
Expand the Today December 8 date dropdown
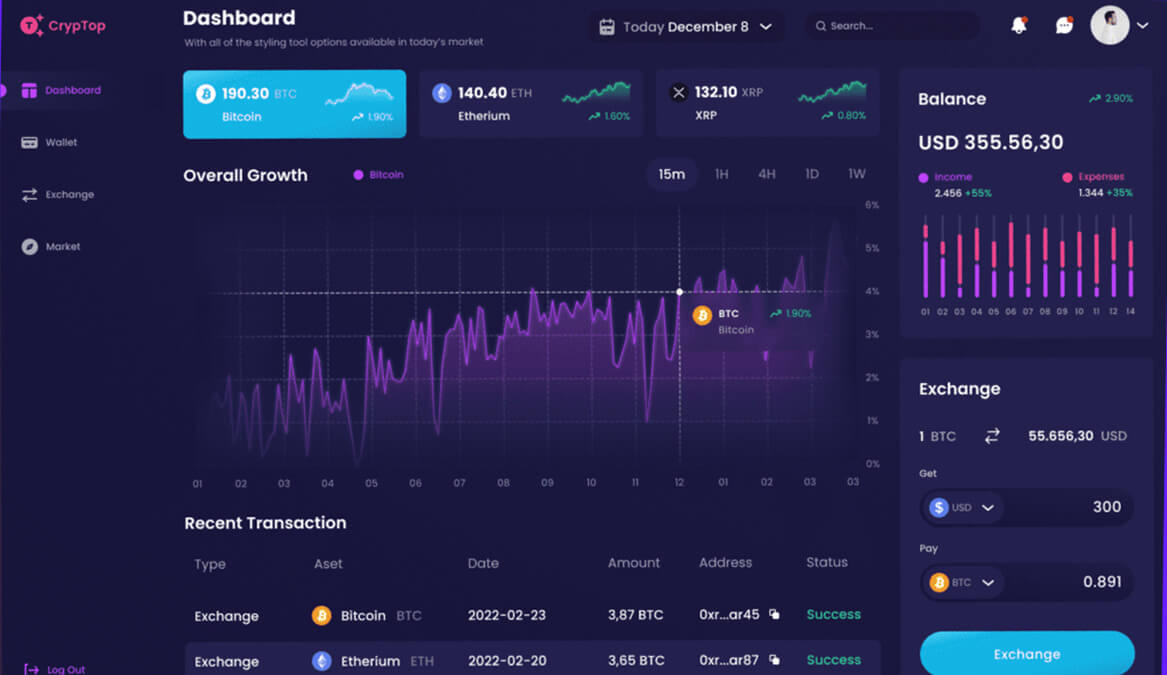tap(766, 27)
